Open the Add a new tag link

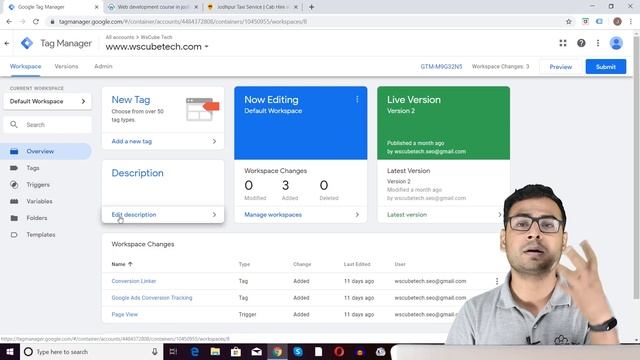click(x=131, y=141)
